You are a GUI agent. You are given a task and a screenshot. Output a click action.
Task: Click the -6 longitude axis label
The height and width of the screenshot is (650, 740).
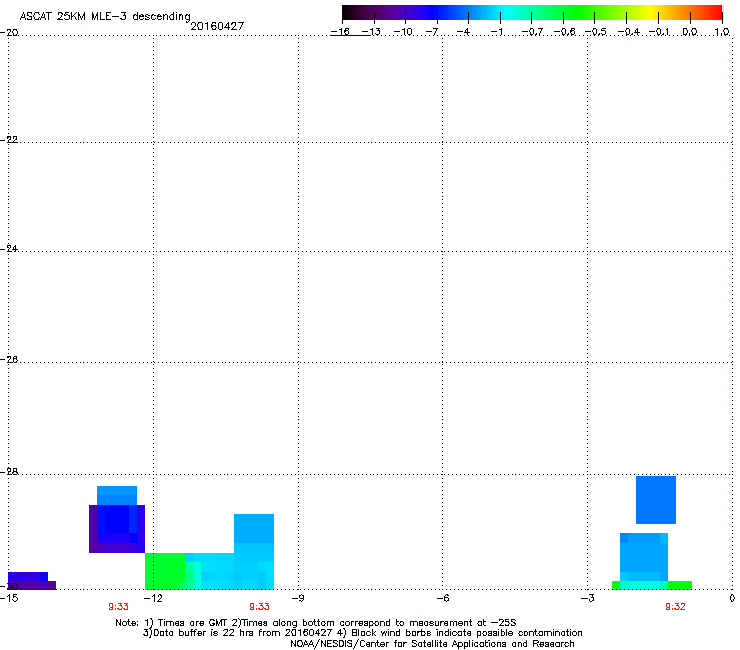click(x=443, y=598)
